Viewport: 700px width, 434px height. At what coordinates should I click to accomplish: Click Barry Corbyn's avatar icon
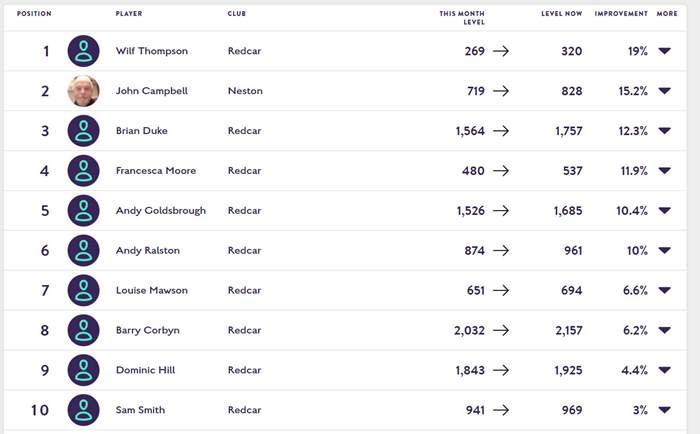(83, 330)
